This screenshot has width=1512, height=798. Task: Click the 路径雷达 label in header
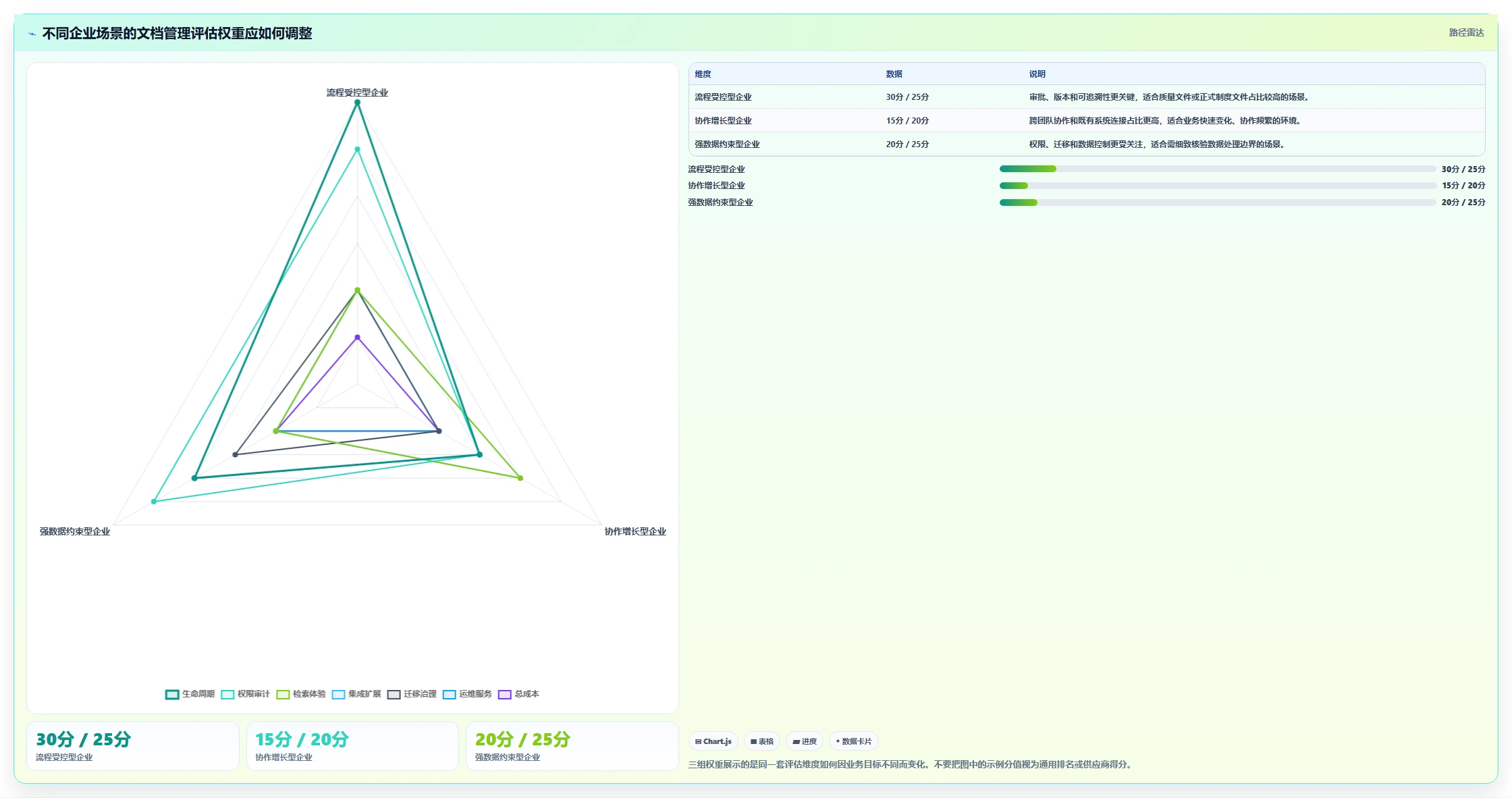[x=1466, y=32]
